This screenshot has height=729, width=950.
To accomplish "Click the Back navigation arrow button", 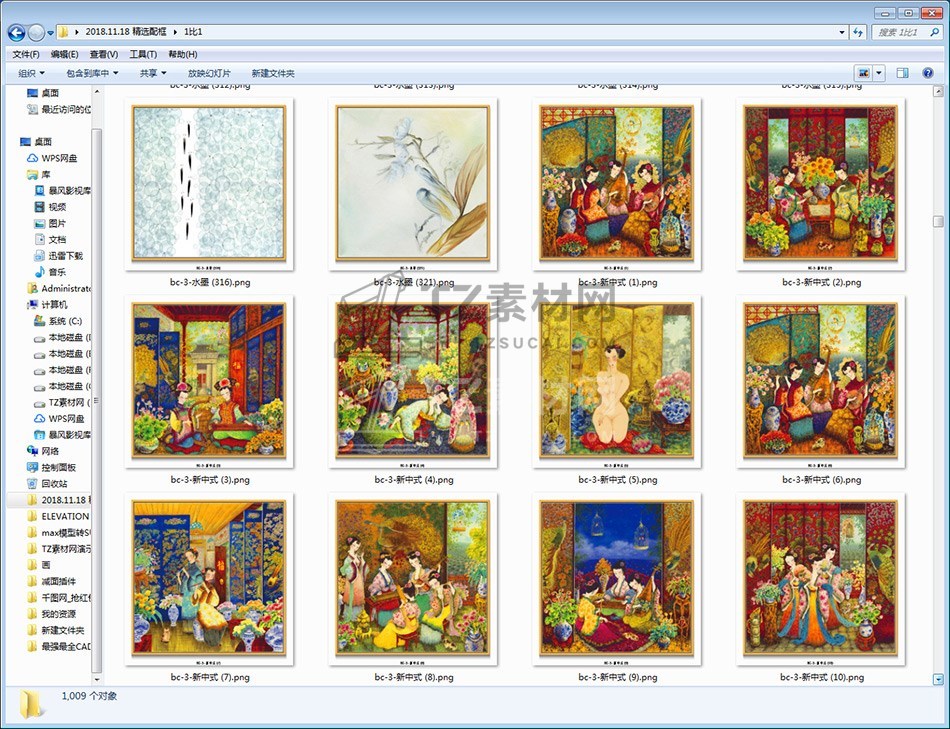I will (x=16, y=32).
